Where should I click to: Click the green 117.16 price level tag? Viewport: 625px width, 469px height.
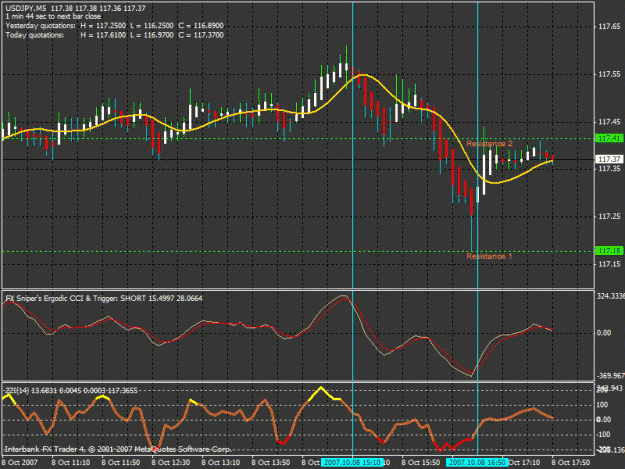[609, 251]
